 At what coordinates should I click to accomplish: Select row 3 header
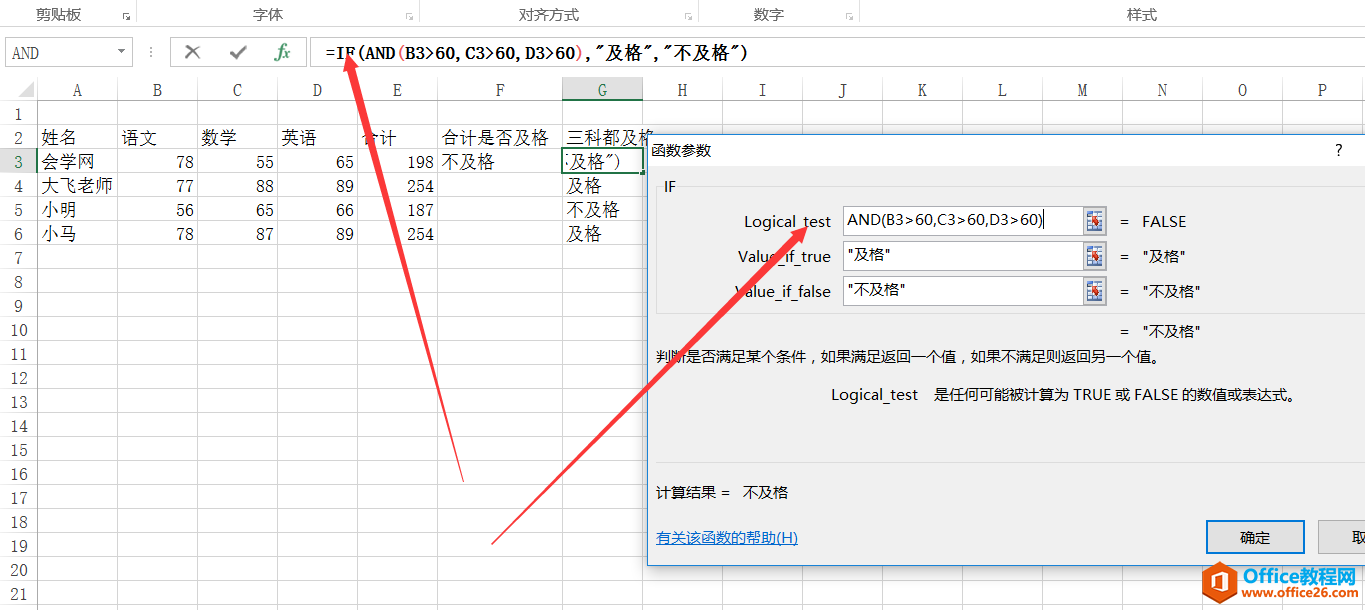(x=18, y=162)
